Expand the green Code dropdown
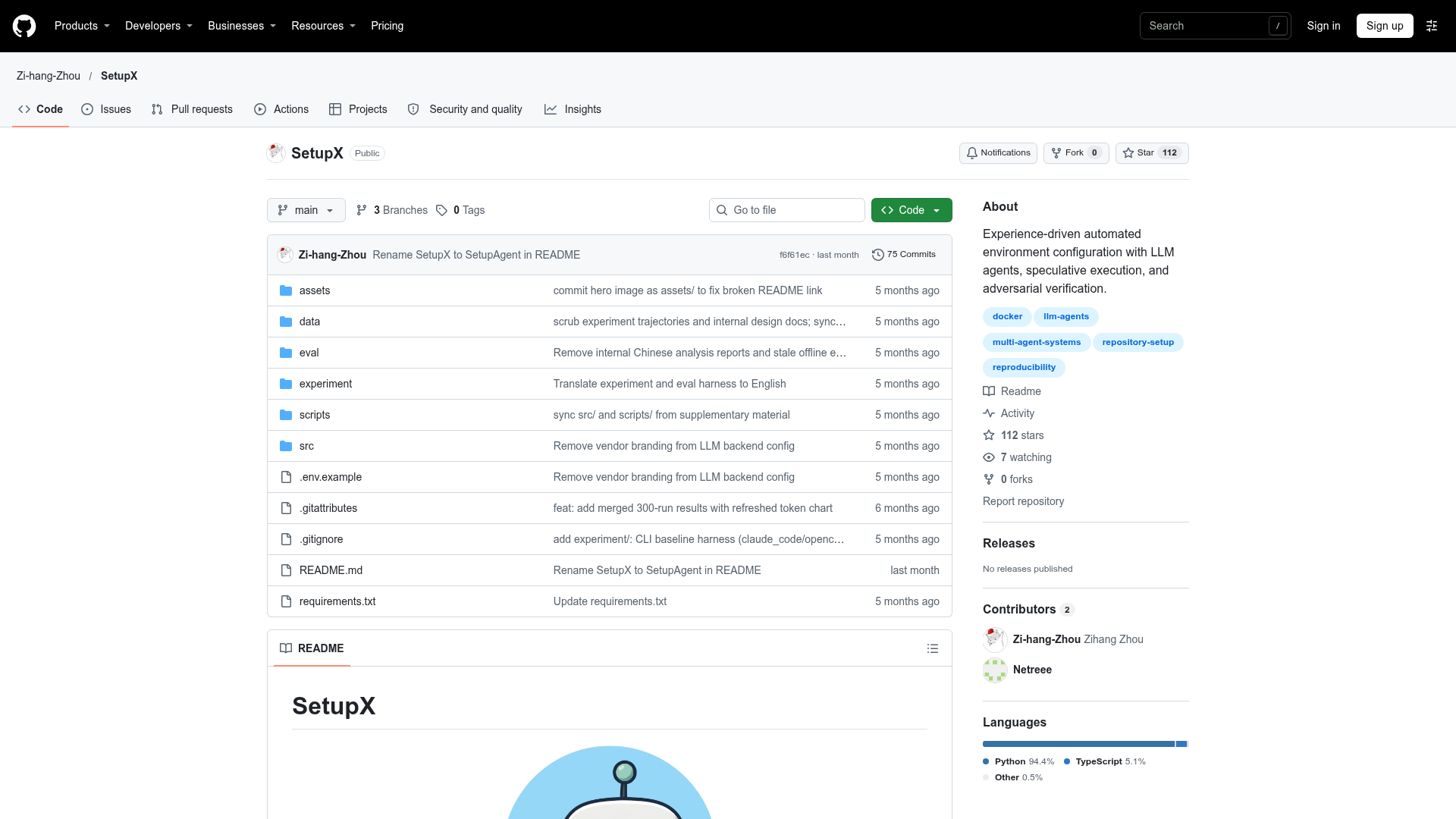This screenshot has height=819, width=1456. tap(912, 210)
